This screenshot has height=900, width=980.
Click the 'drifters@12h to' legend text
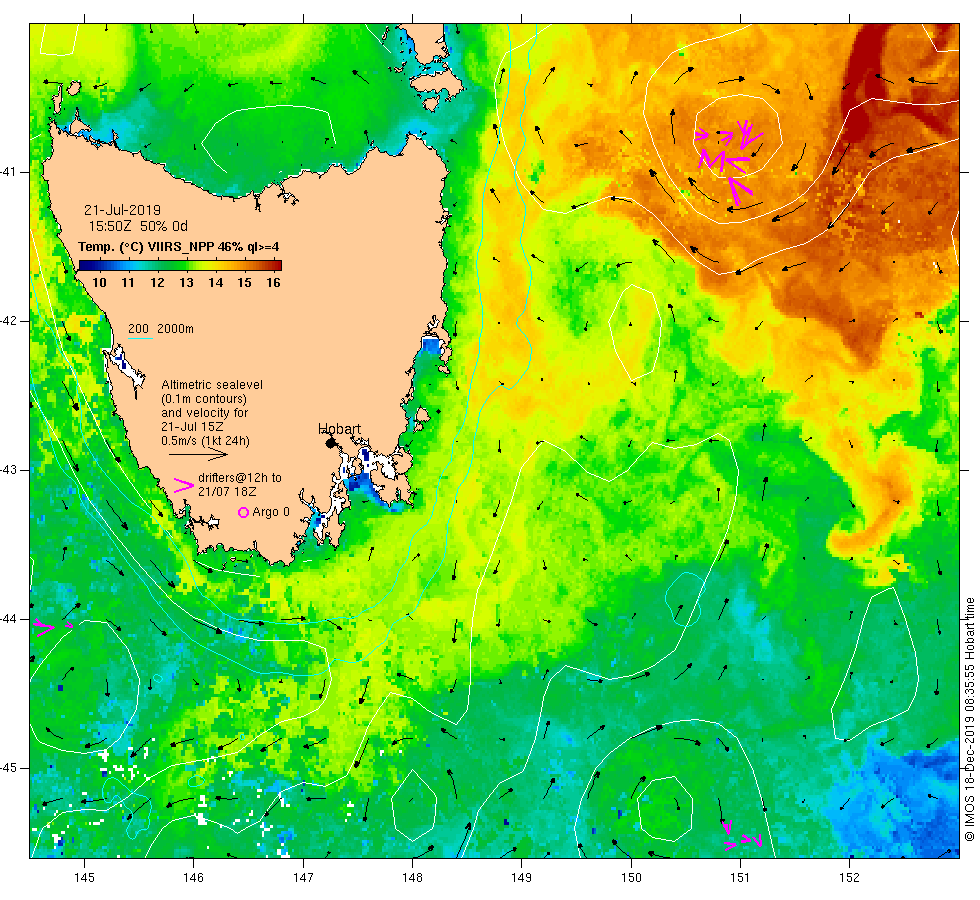240,478
